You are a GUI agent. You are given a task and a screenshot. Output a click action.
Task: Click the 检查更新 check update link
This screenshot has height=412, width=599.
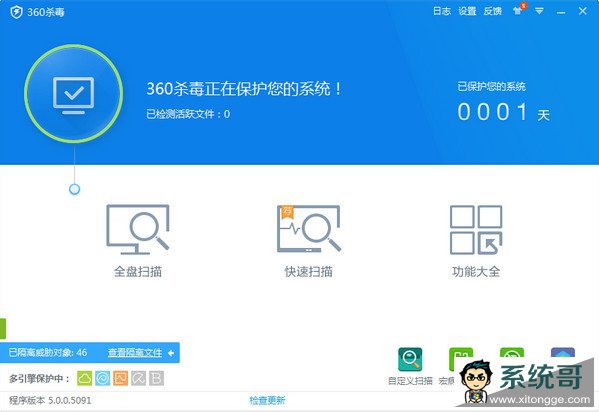click(267, 400)
